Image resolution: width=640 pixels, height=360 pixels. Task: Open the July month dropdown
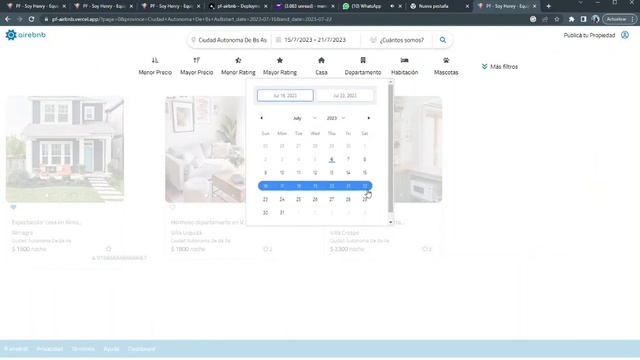point(304,118)
